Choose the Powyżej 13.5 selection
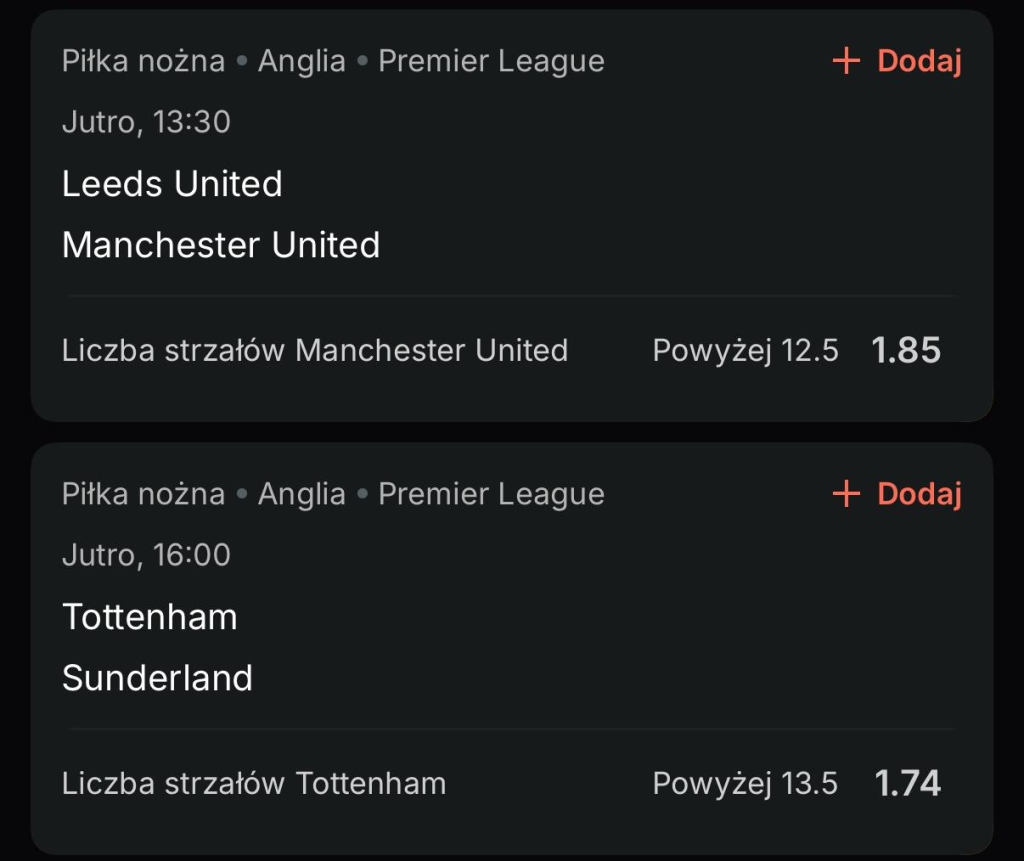The height and width of the screenshot is (861, 1024). tap(745, 783)
